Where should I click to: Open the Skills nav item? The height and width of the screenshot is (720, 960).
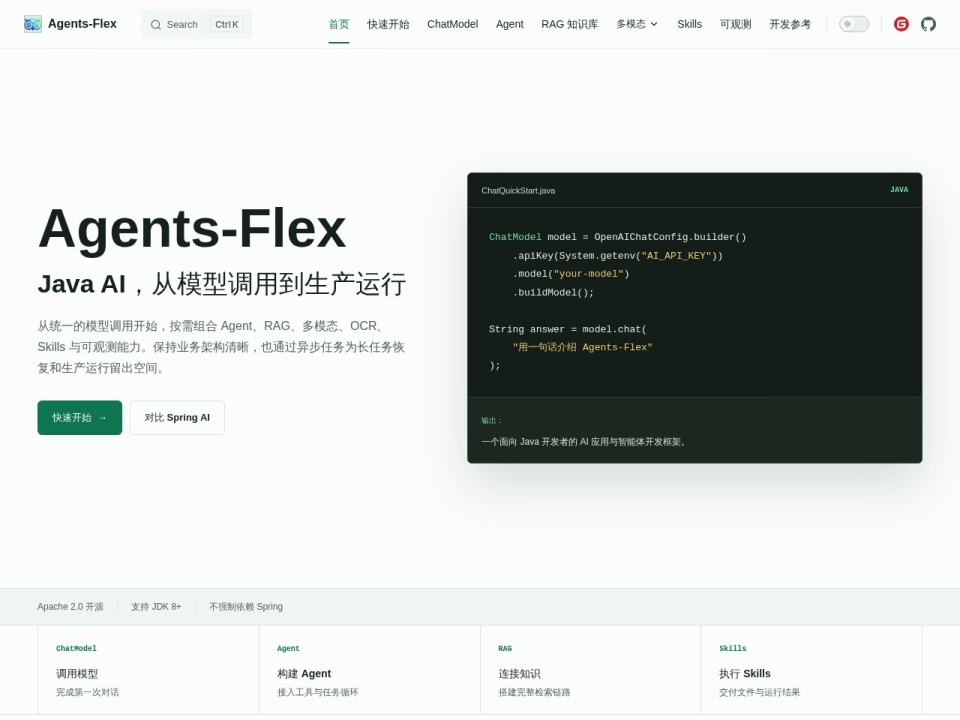point(689,24)
